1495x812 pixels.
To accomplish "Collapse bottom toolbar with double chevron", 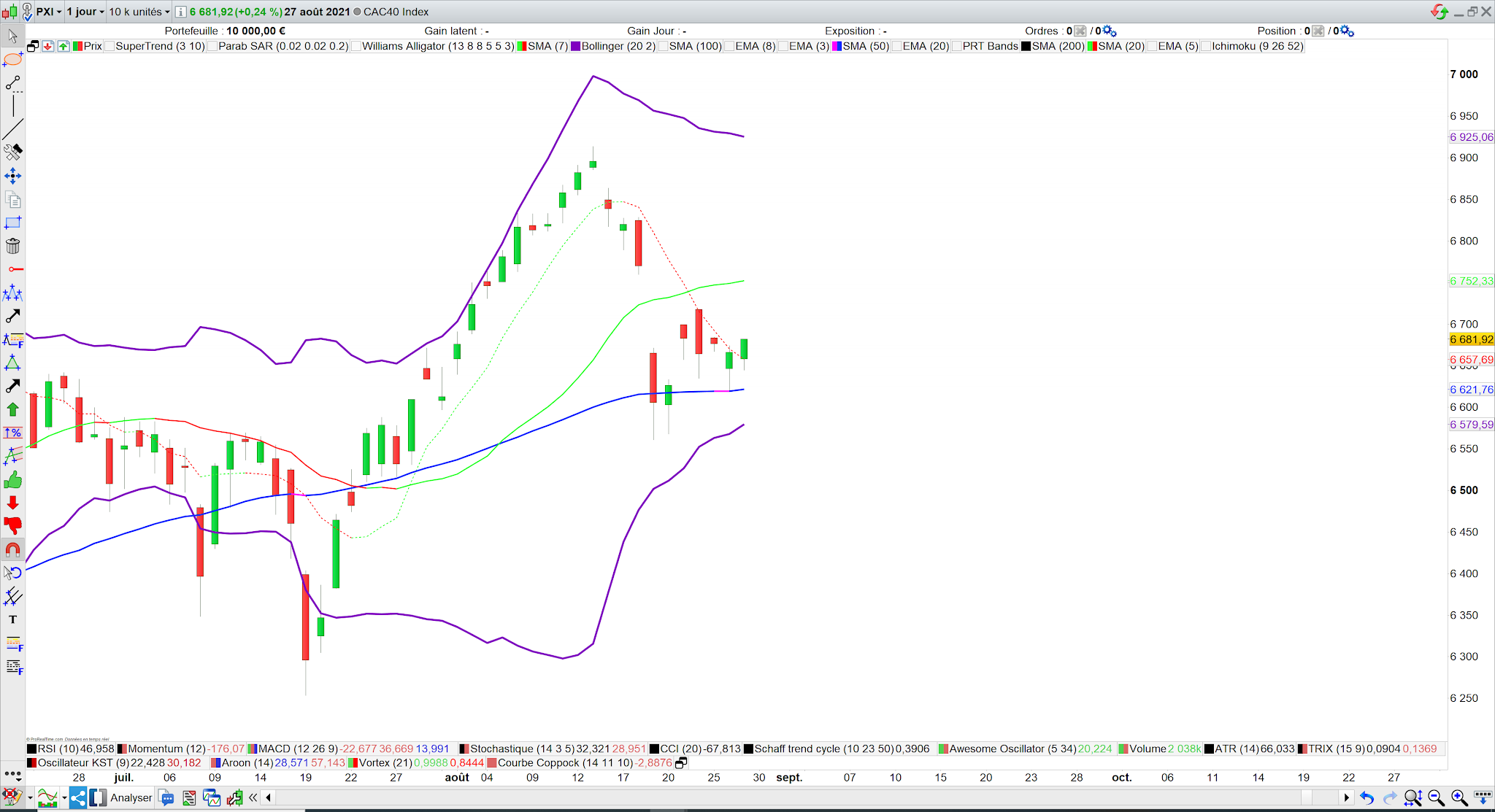I will coord(253,798).
